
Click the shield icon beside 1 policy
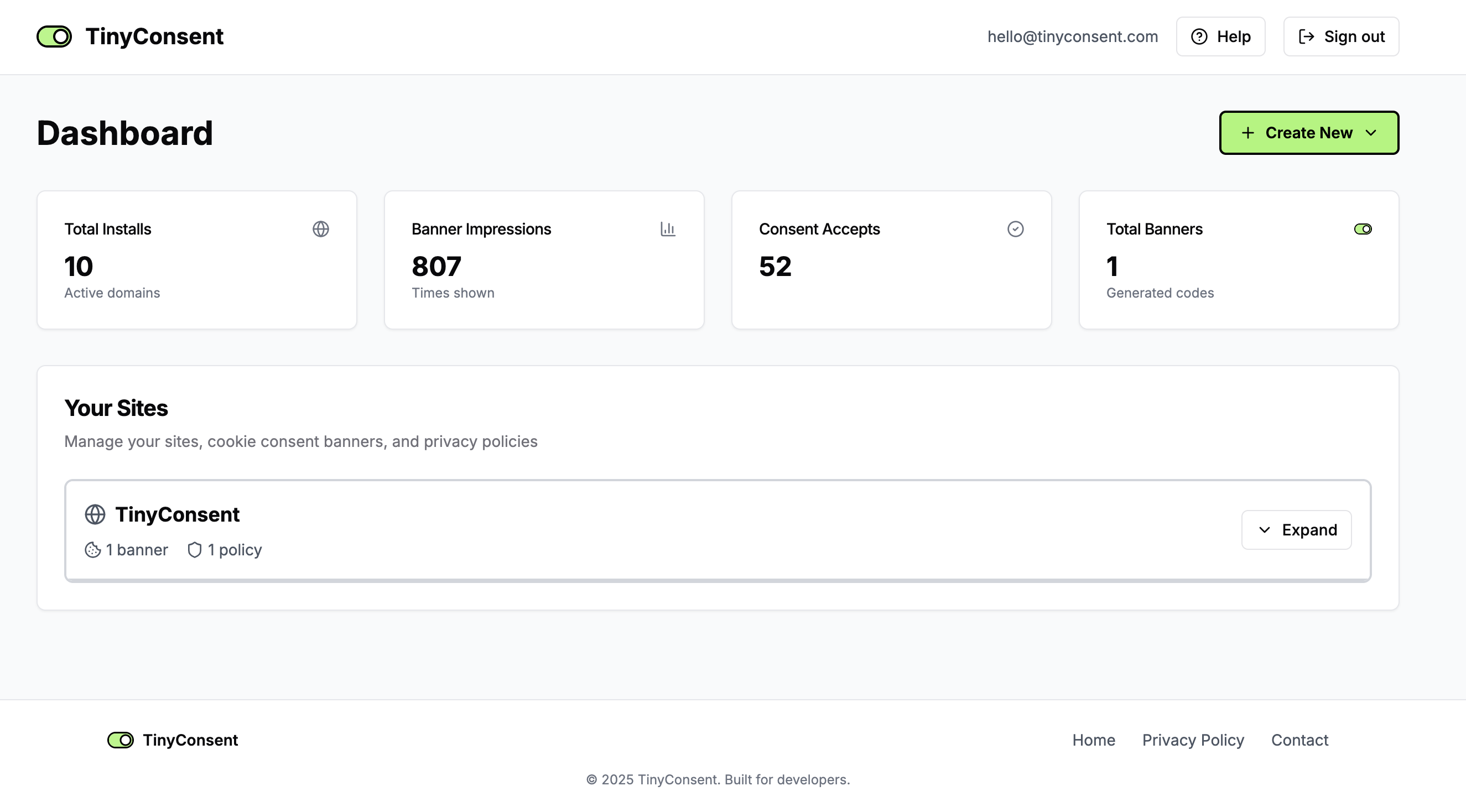click(195, 550)
